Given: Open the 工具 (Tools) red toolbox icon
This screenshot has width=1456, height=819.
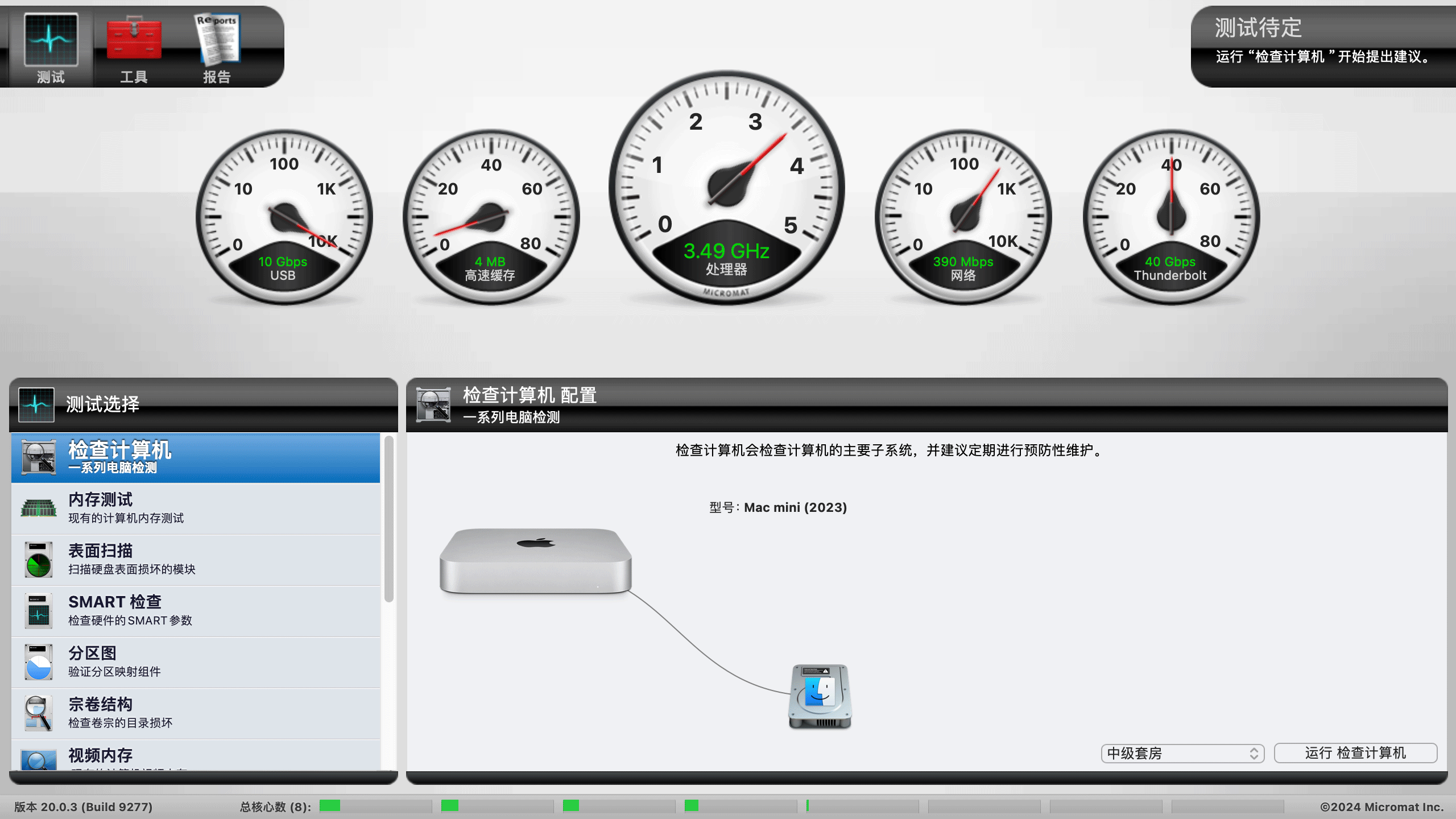Looking at the screenshot, I should (134, 41).
